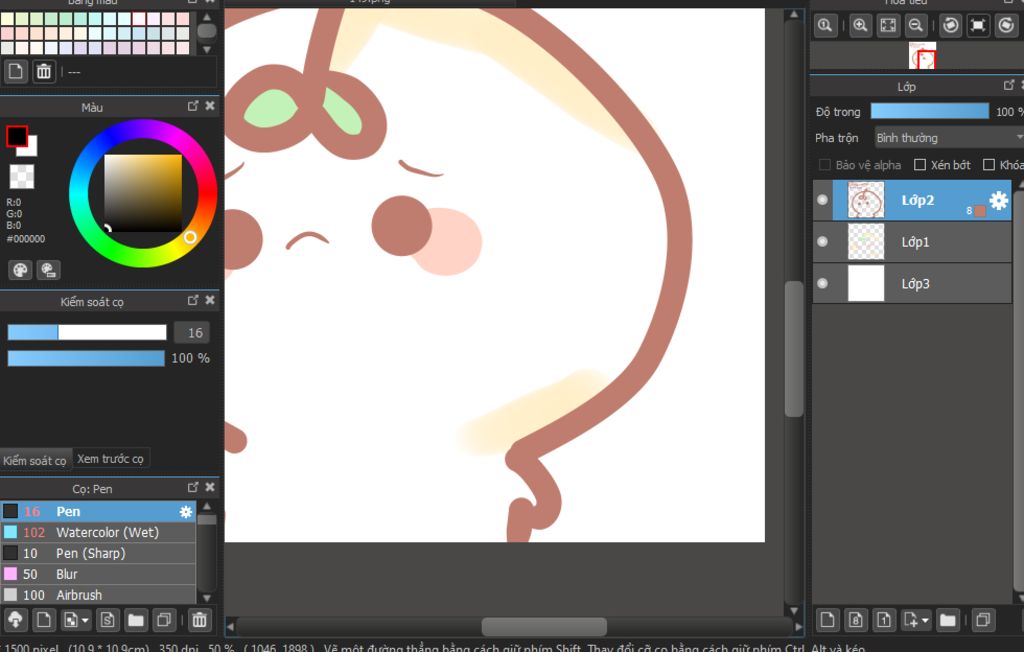Download brush from cloud
The width and height of the screenshot is (1024, 652).
click(16, 619)
